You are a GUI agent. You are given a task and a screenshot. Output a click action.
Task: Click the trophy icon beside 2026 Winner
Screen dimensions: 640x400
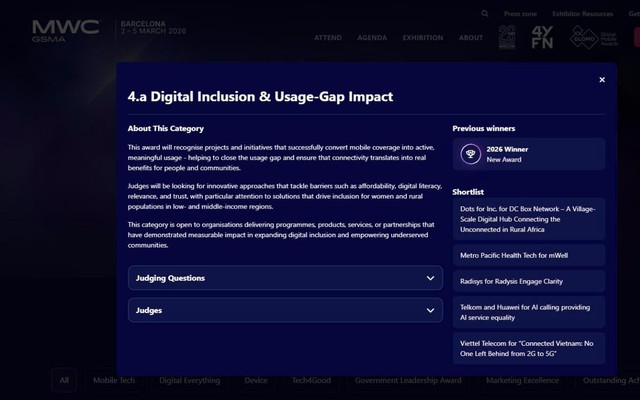coord(470,154)
